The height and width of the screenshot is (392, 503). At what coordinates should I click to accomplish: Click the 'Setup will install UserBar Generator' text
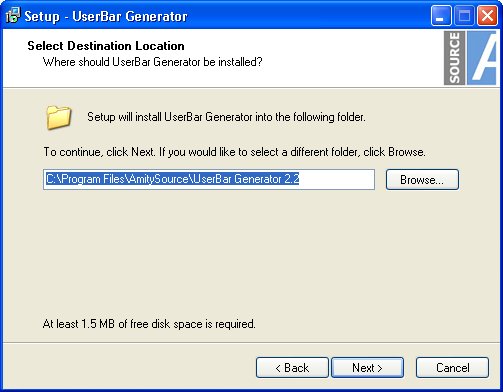click(226, 117)
